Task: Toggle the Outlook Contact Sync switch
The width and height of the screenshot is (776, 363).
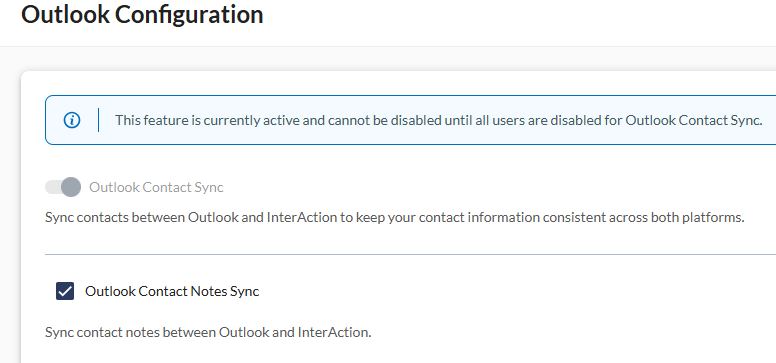Action: (63, 187)
